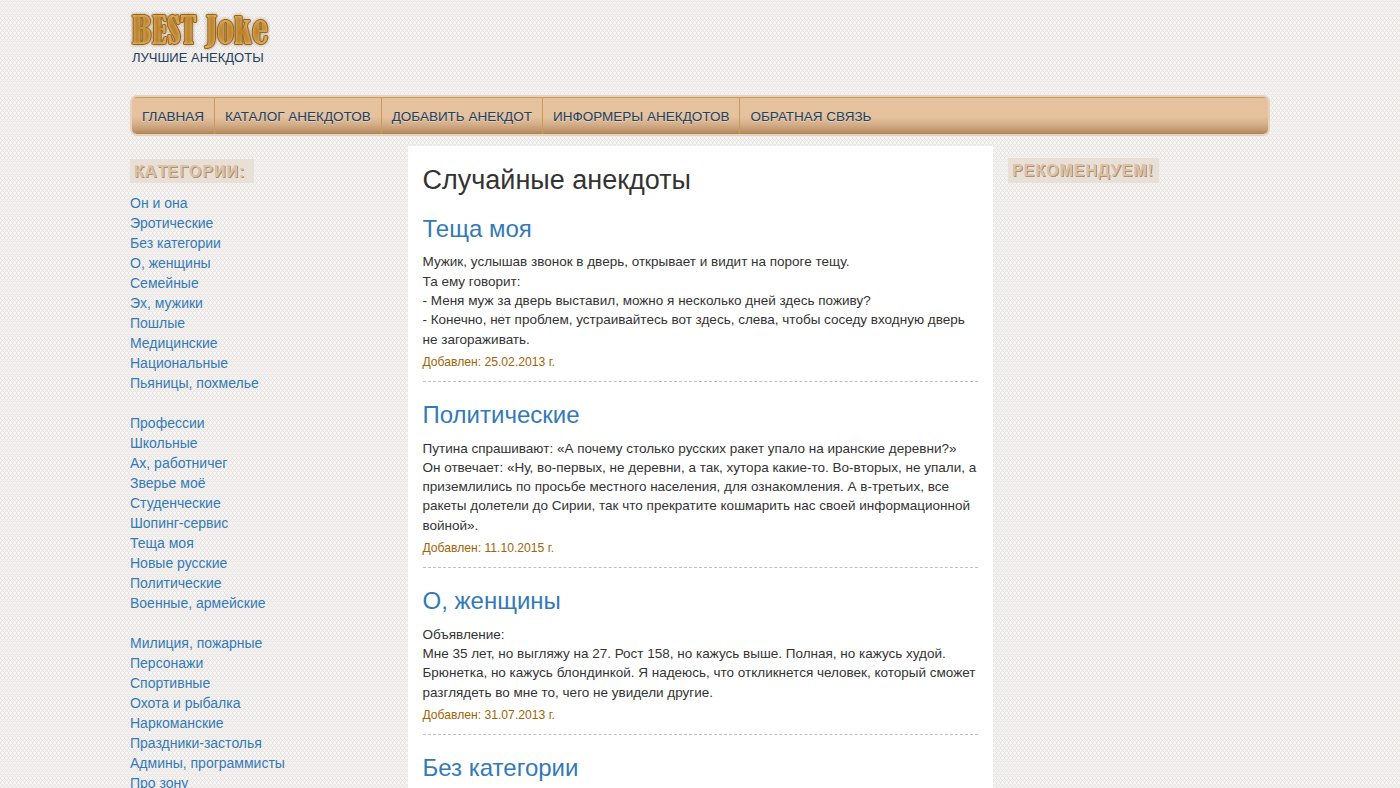Select the Пошлые category
Screen dimensions: 1400x788
pos(157,323)
